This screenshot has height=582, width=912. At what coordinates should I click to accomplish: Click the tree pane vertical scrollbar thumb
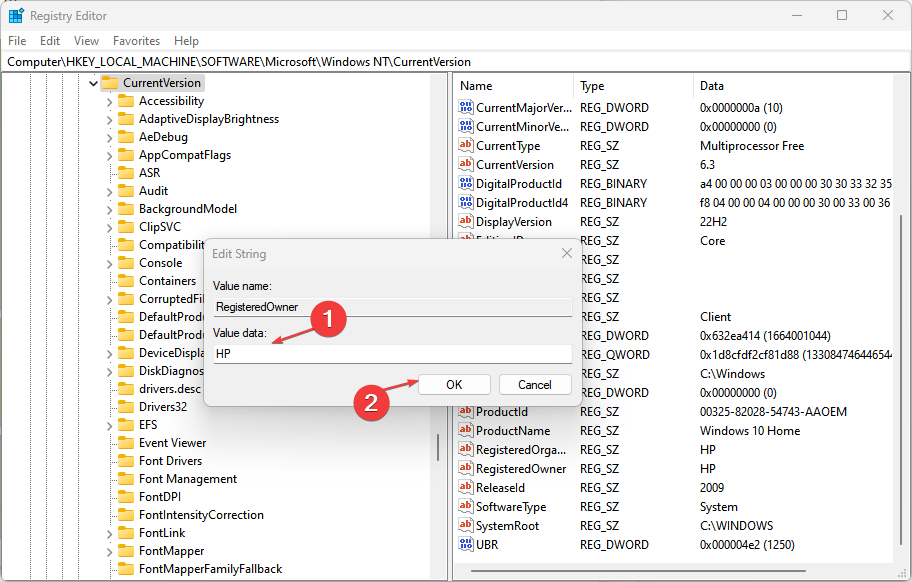click(x=438, y=448)
